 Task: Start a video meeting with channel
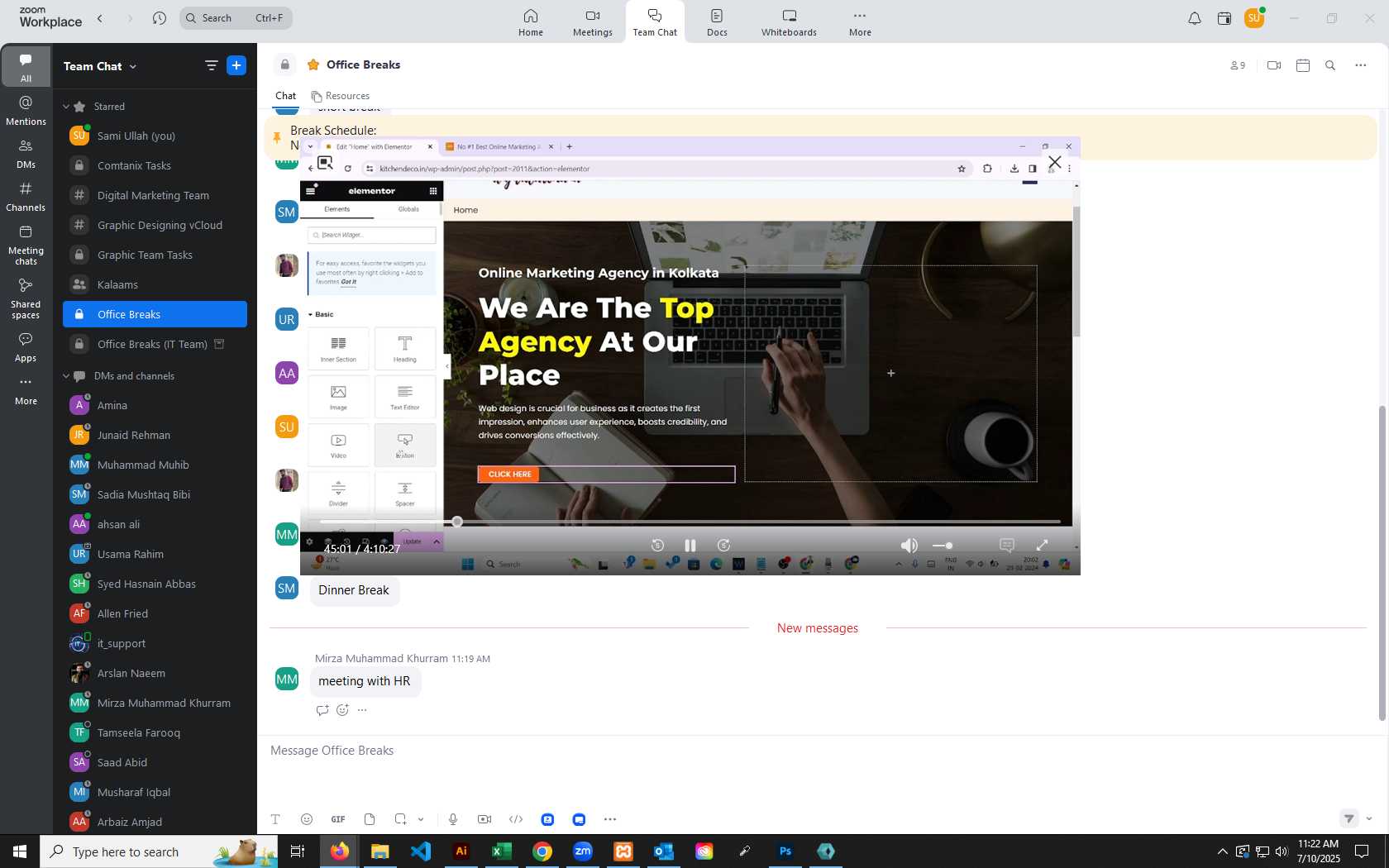click(1274, 65)
